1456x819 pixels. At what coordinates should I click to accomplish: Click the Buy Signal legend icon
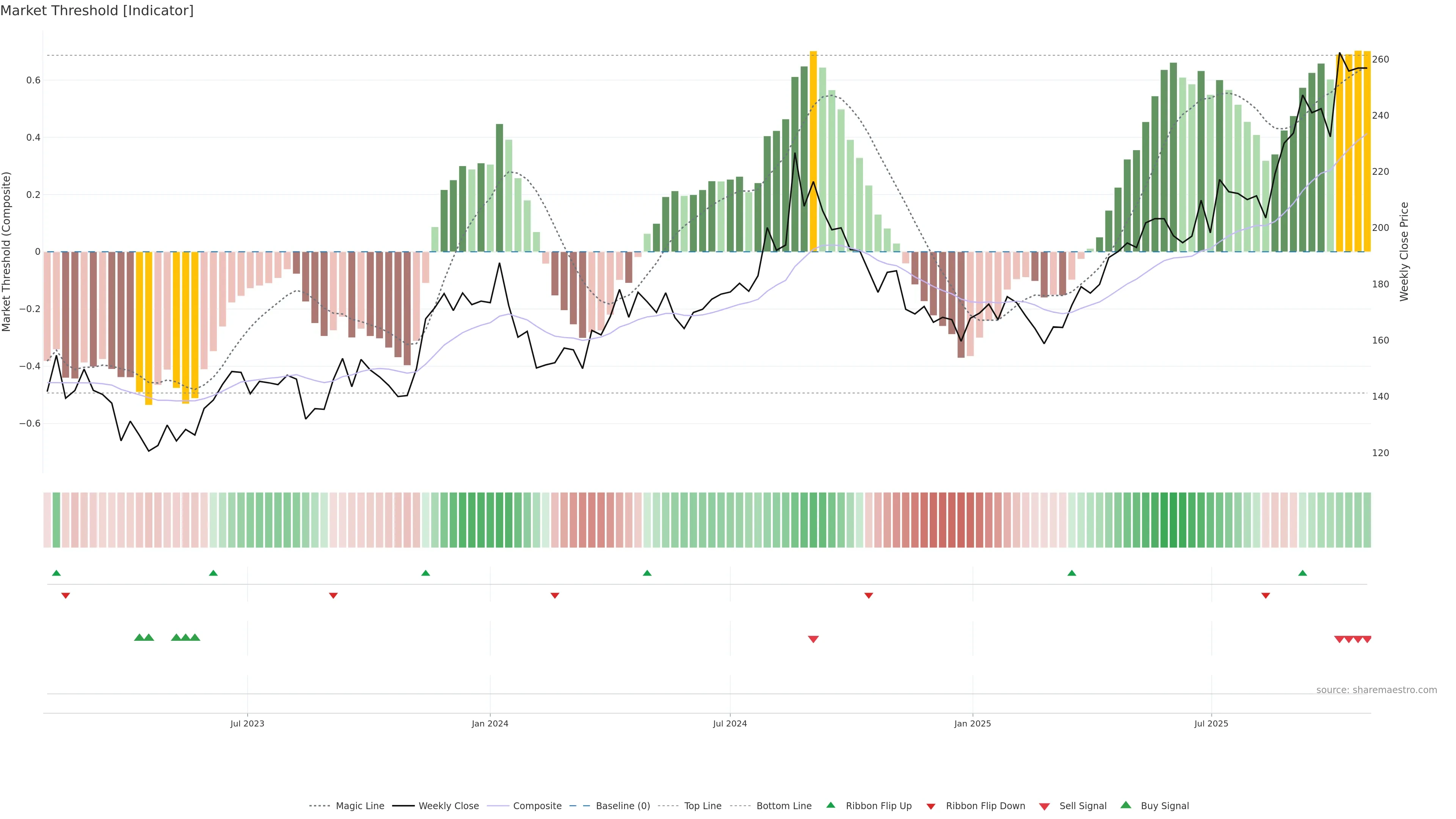click(1126, 805)
